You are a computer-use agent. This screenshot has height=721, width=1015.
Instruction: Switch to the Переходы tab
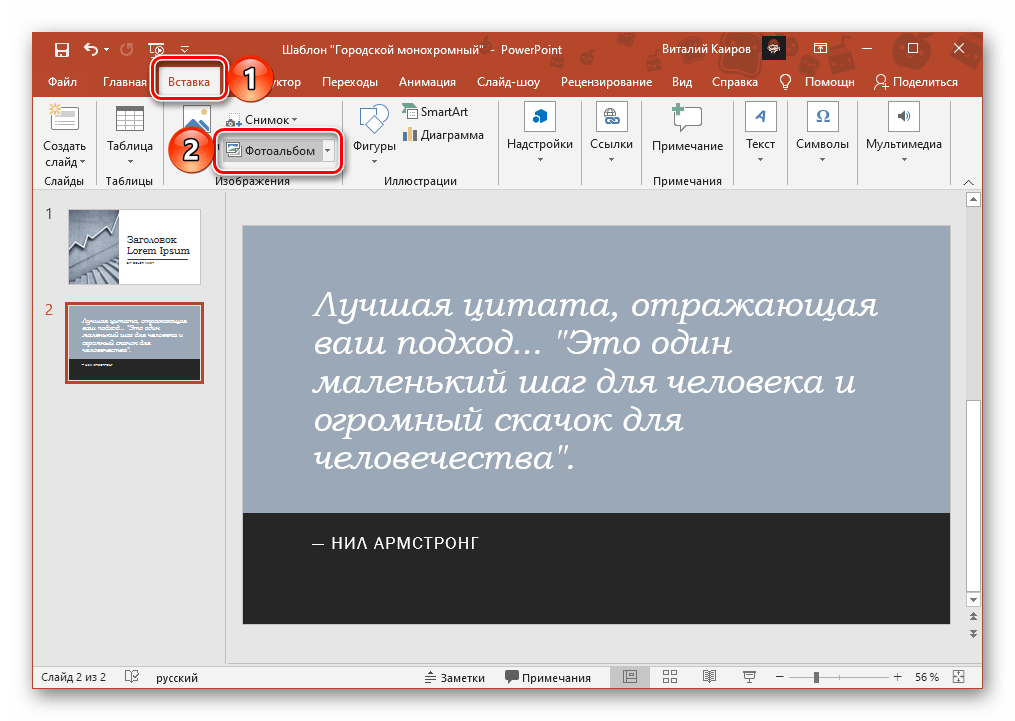351,82
